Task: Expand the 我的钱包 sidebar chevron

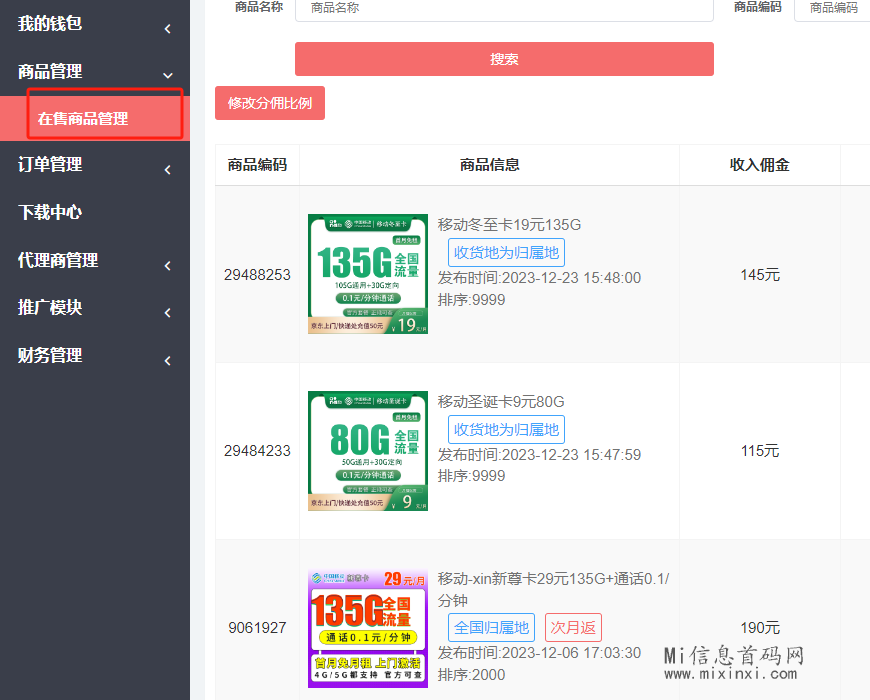Action: pyautogui.click(x=167, y=28)
